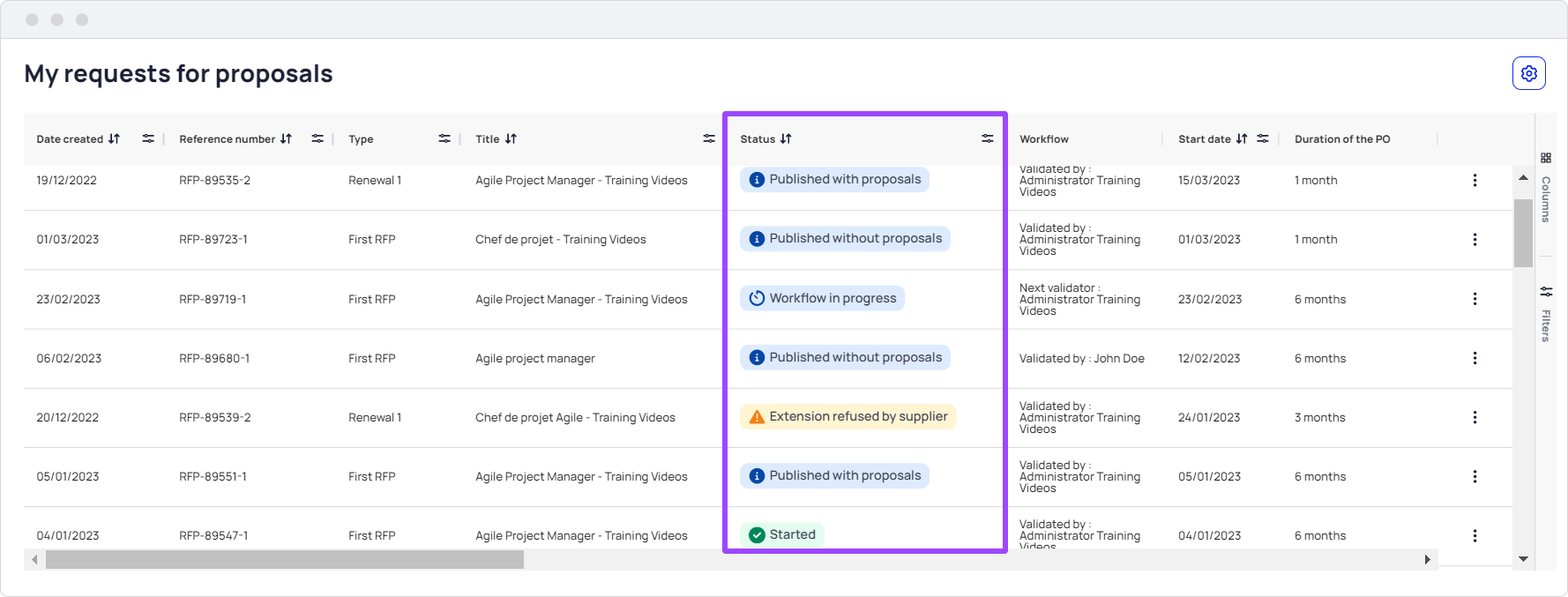
Task: Open filter for Date created column
Action: tap(148, 139)
